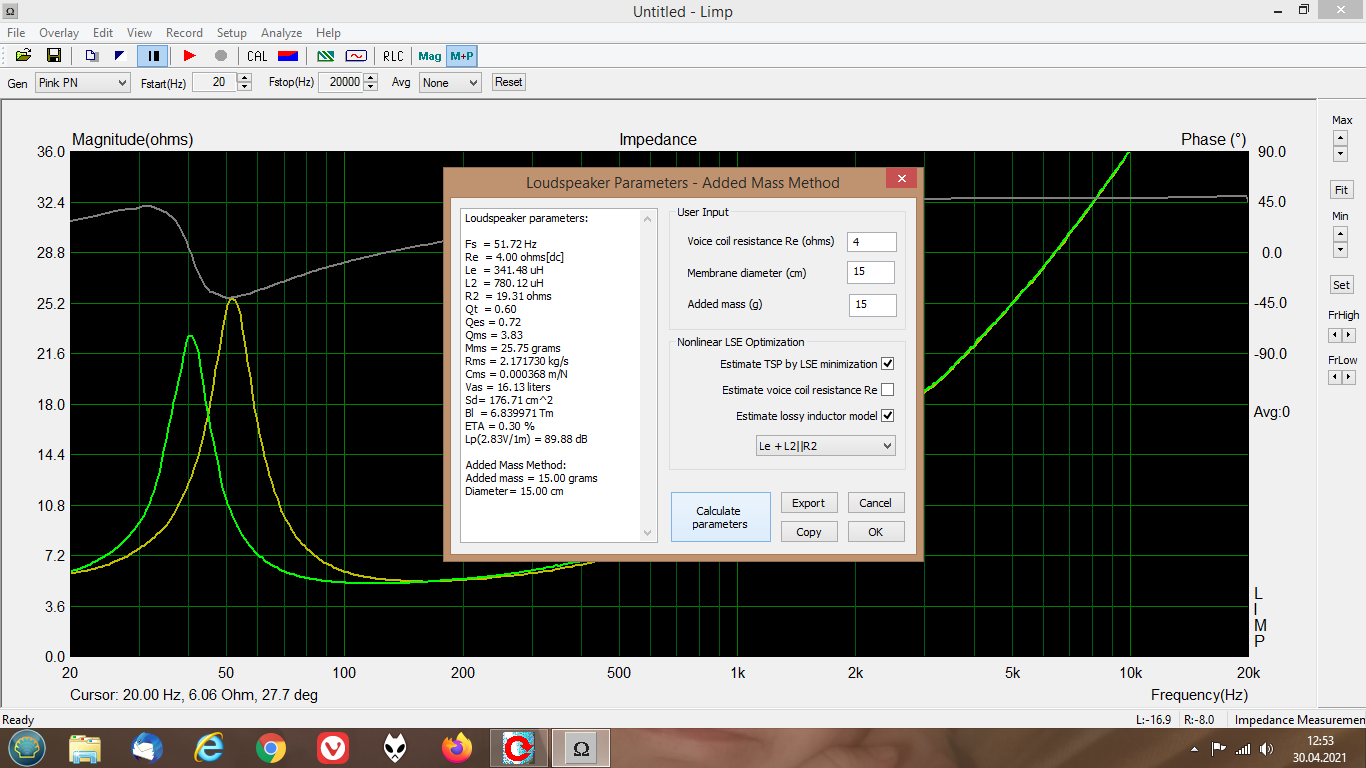
Task: Click the red-blue level indicator icon
Action: (287, 56)
